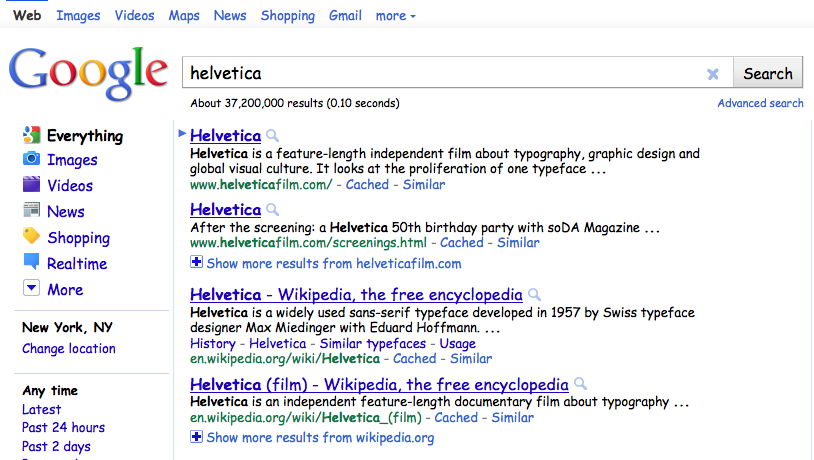The height and width of the screenshot is (460, 814).
Task: Click the Shopping price tag icon
Action: click(x=31, y=237)
